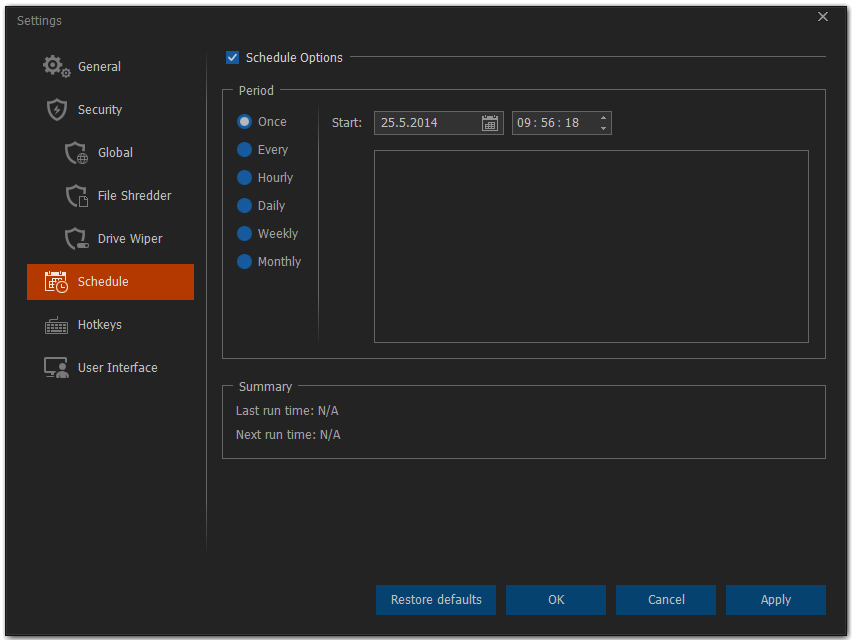Click the Global shield-globe icon

click(76, 153)
